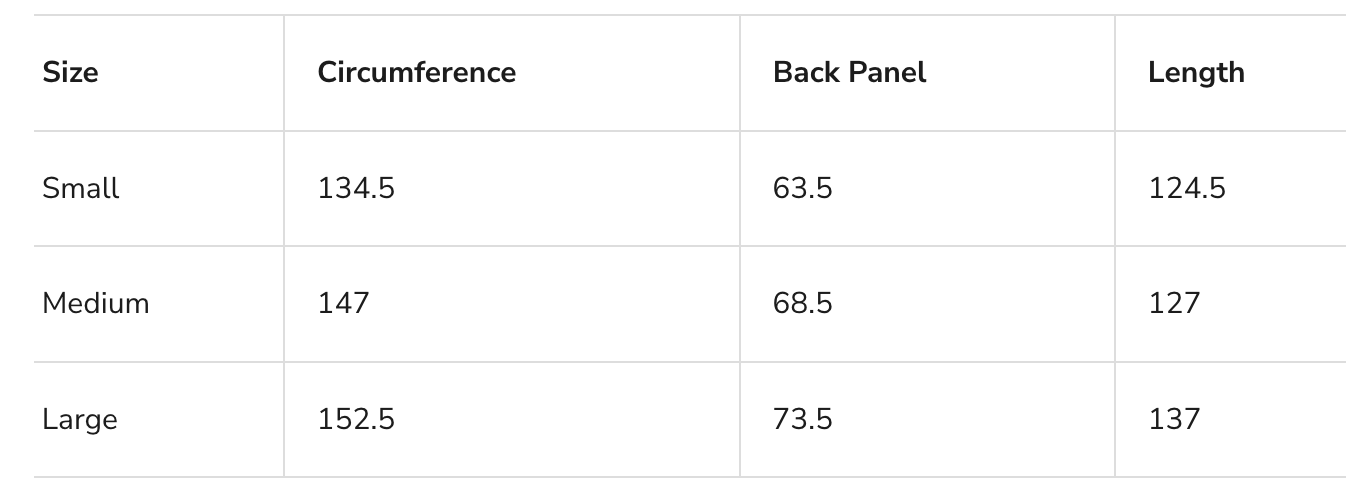Click the Size column header
This screenshot has width=1360, height=498.
click(70, 73)
